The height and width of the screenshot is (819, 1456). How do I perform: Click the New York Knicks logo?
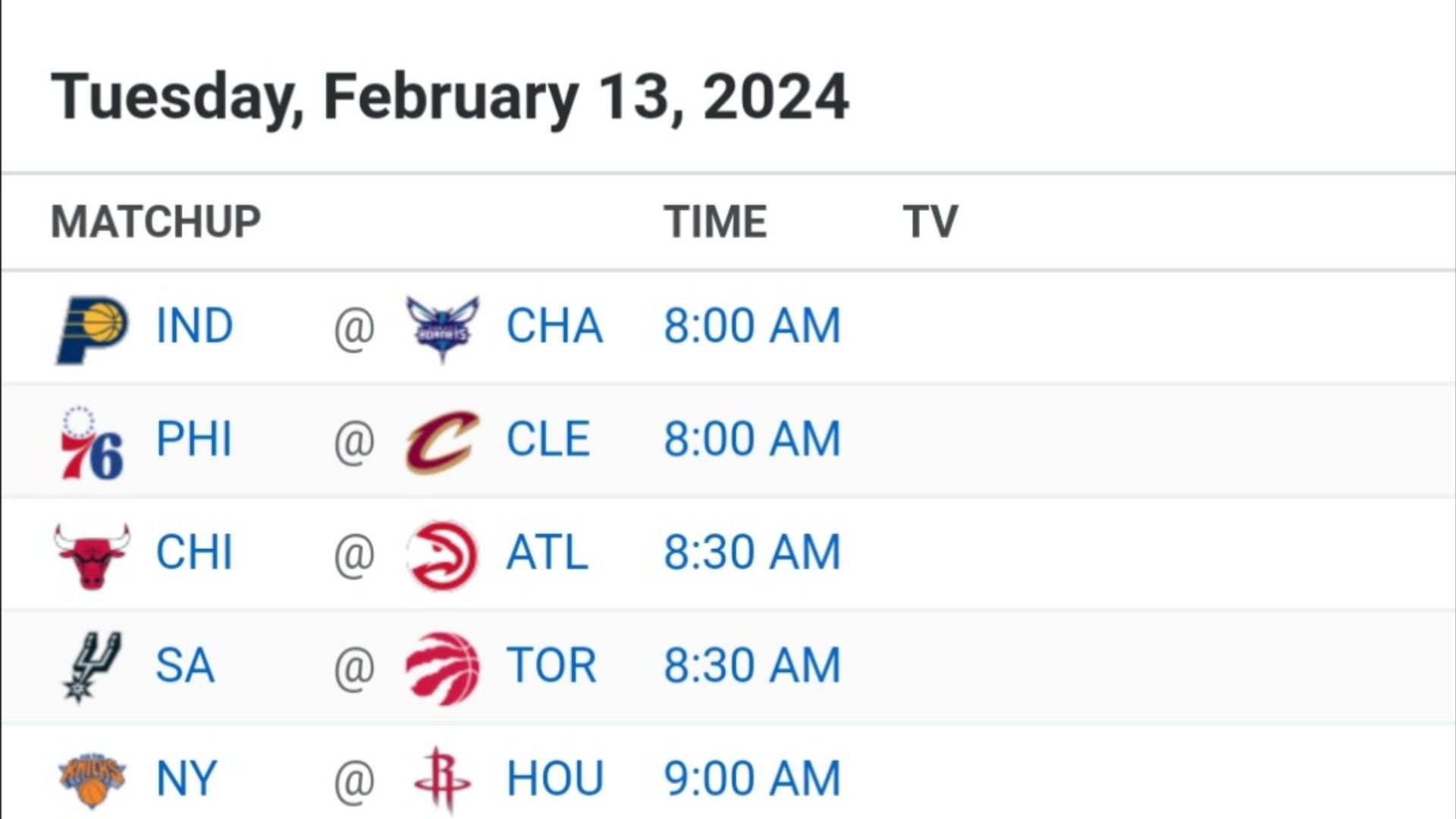(x=93, y=780)
